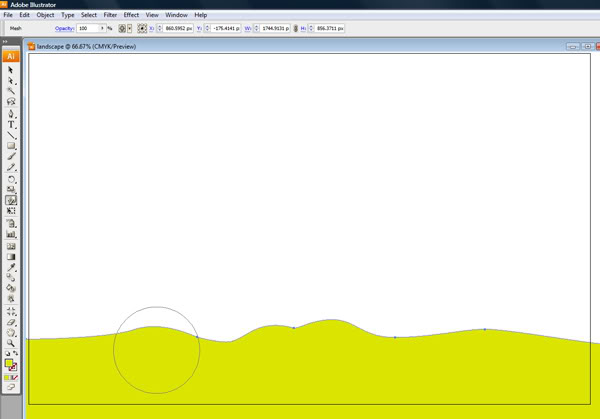Select the Selection arrow tool

tap(10, 70)
